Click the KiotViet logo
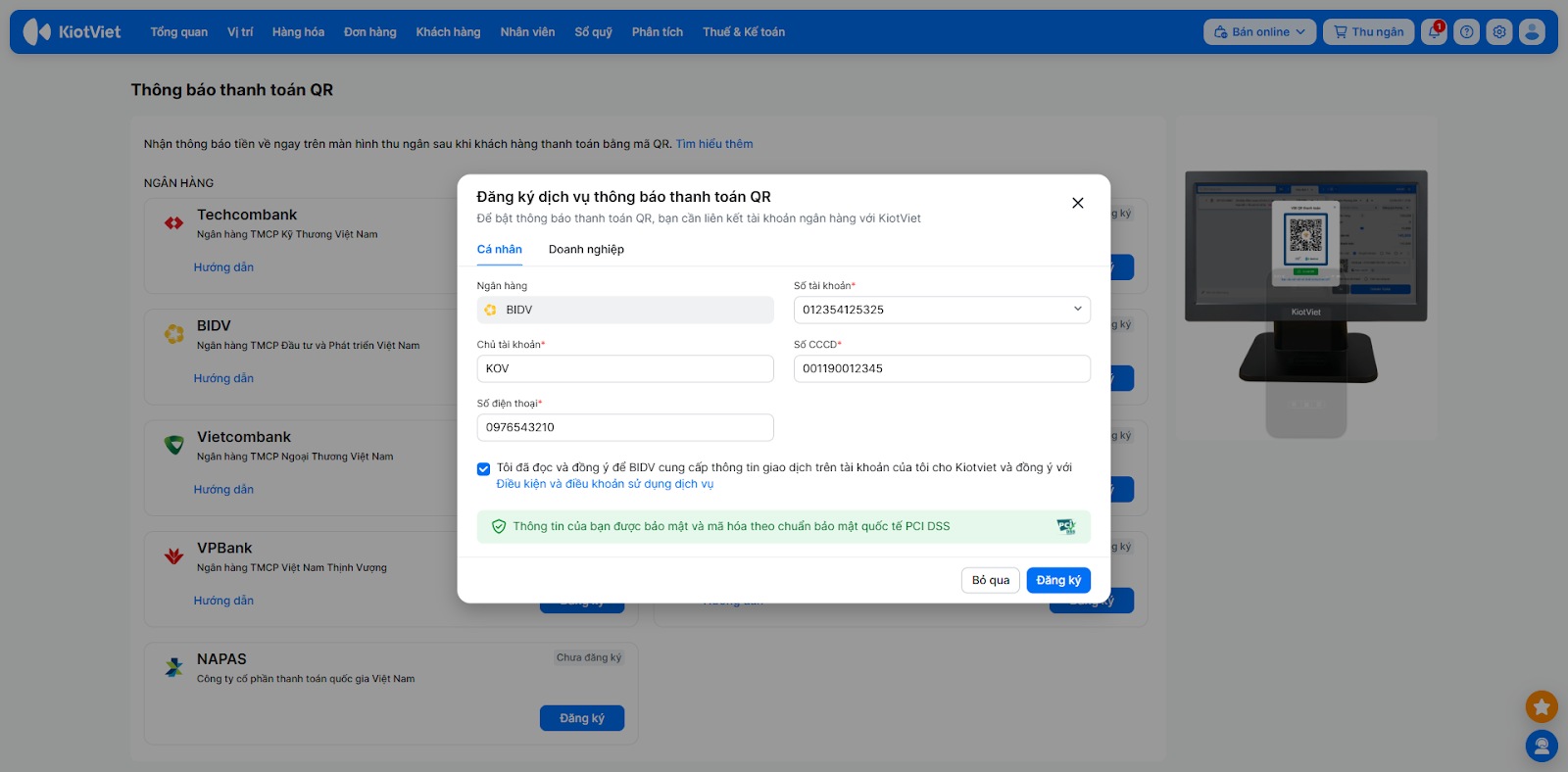 [72, 32]
